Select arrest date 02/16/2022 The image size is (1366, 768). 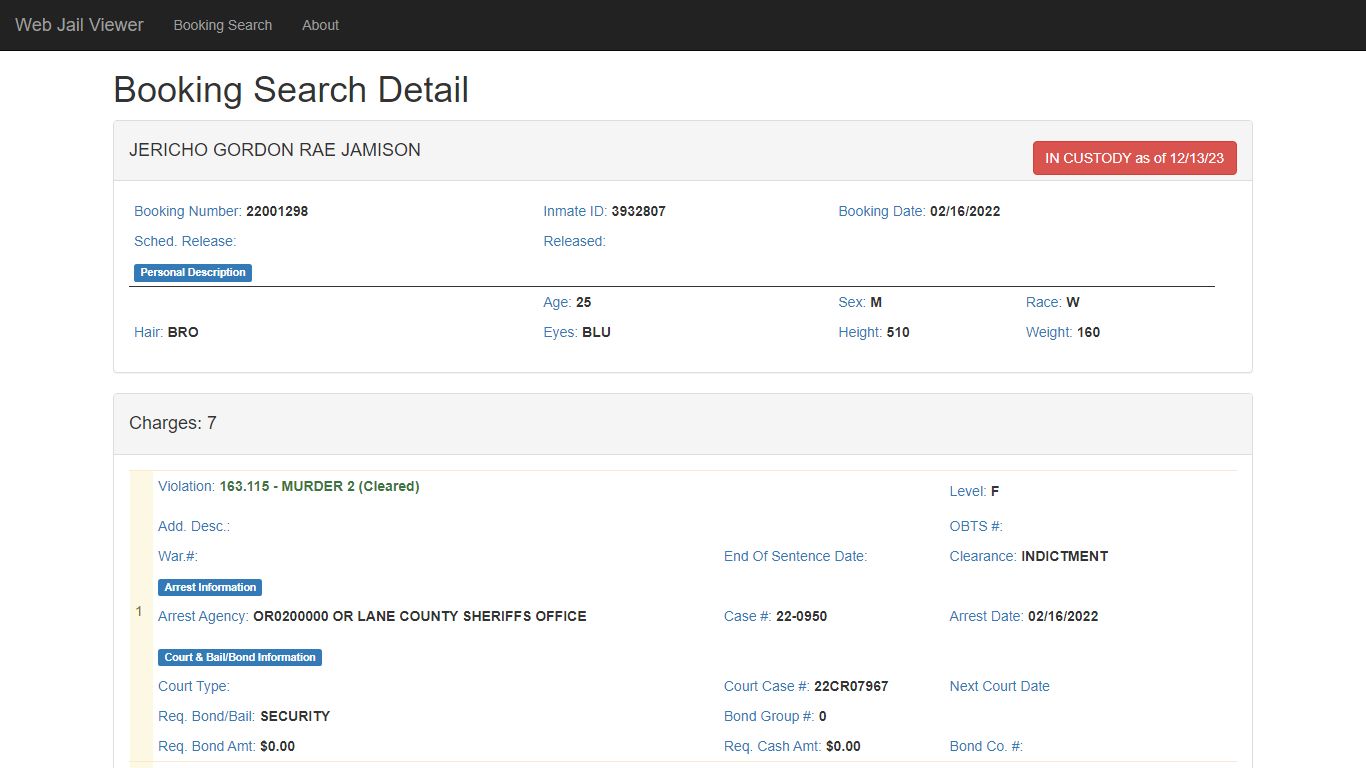[x=1063, y=616]
